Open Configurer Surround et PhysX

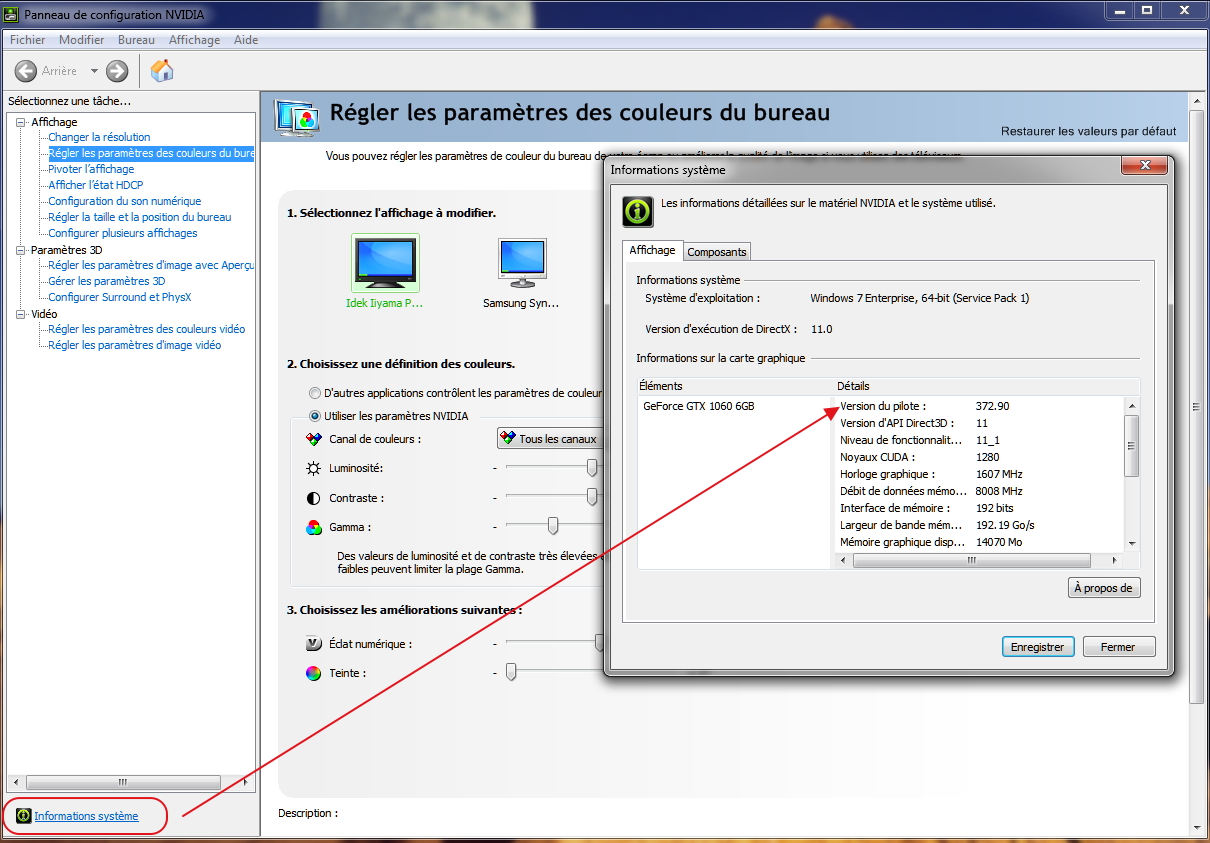coord(120,297)
